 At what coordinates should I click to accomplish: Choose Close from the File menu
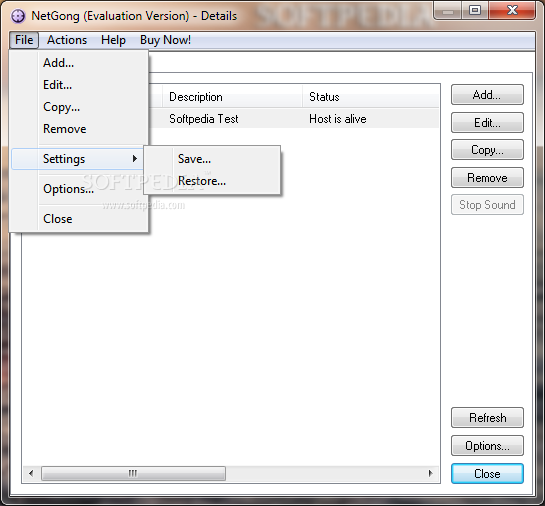pos(79,219)
